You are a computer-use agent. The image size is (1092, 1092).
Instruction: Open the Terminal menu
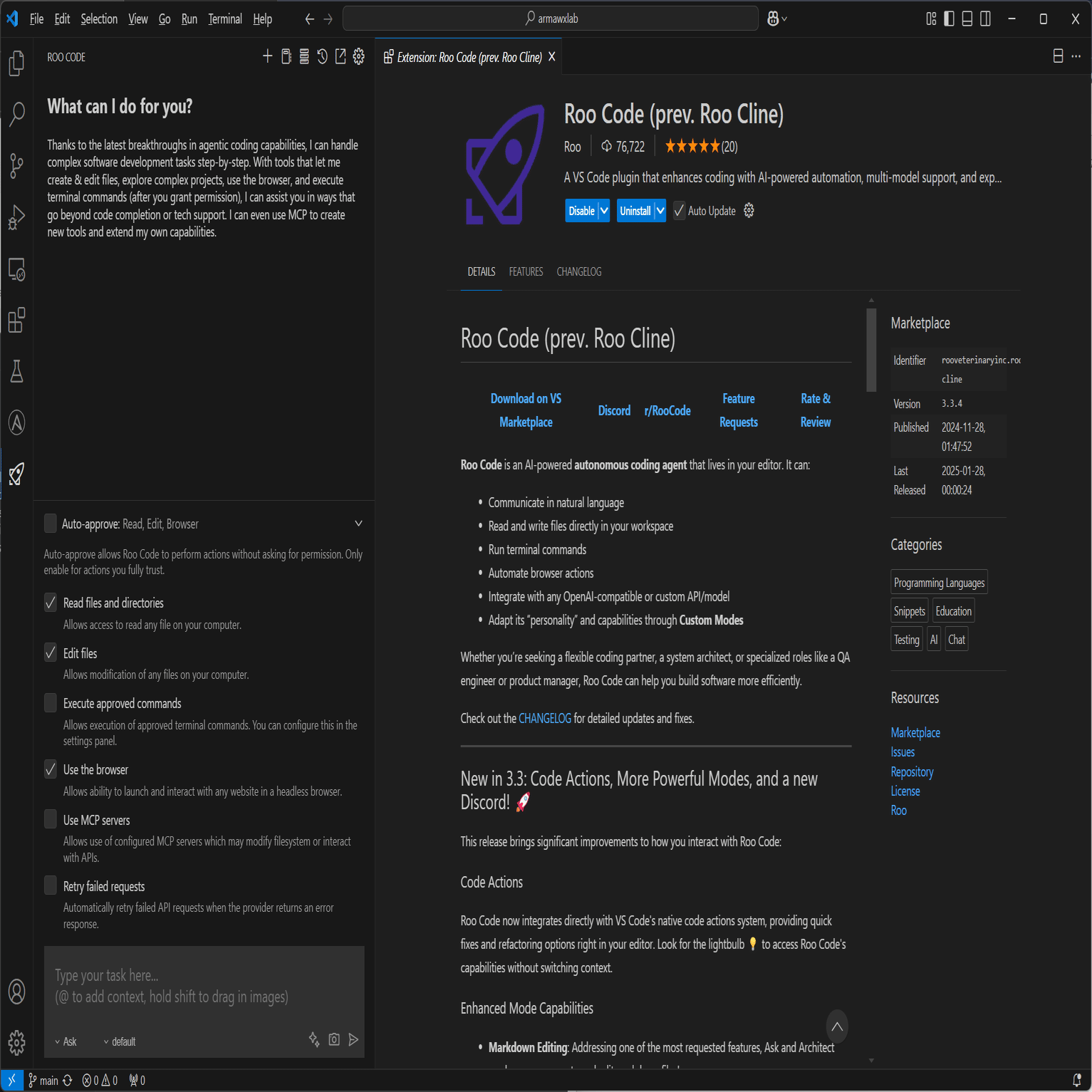click(225, 19)
